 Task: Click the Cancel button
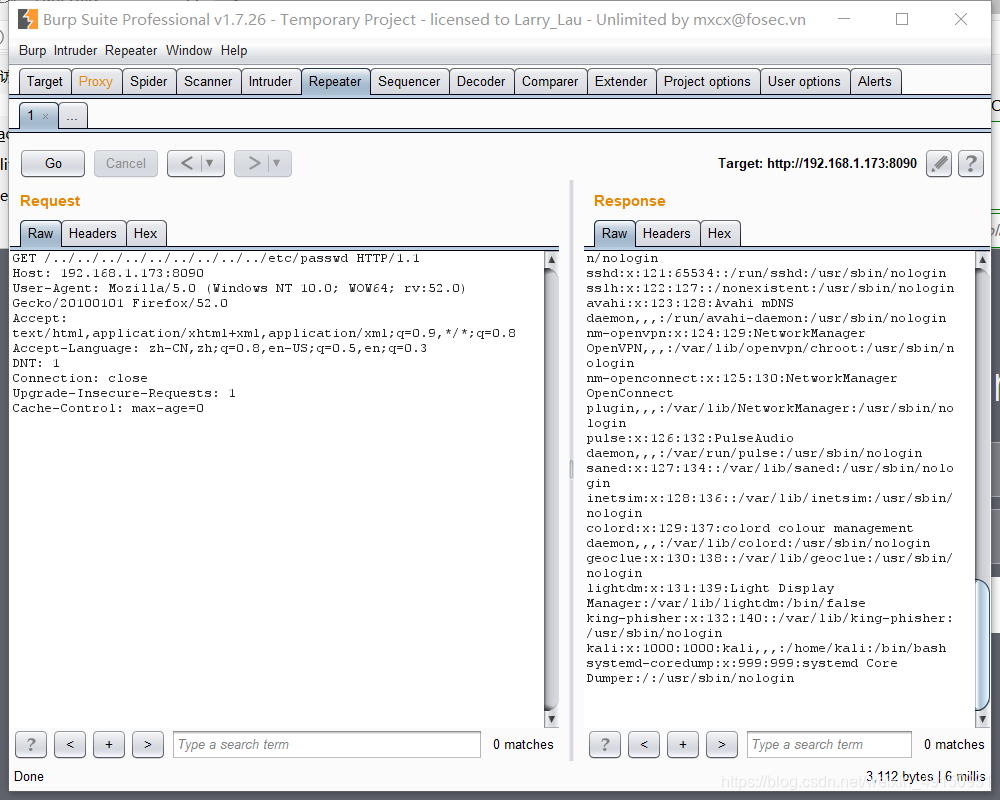click(126, 164)
